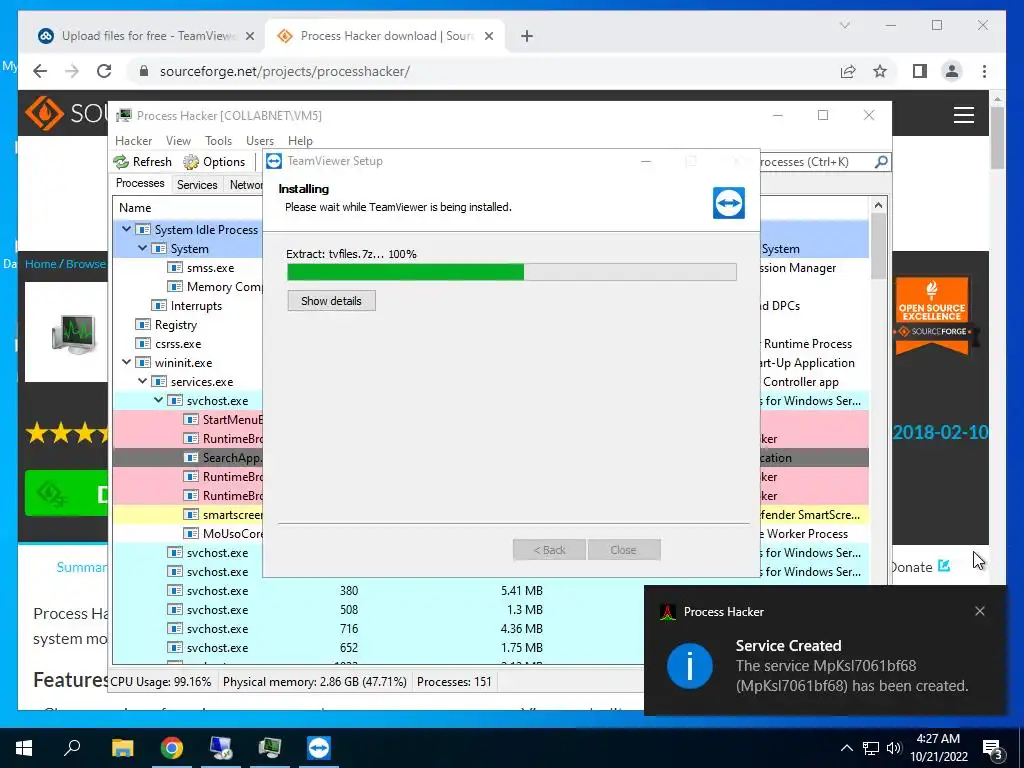Select the Processes tab

click(140, 184)
